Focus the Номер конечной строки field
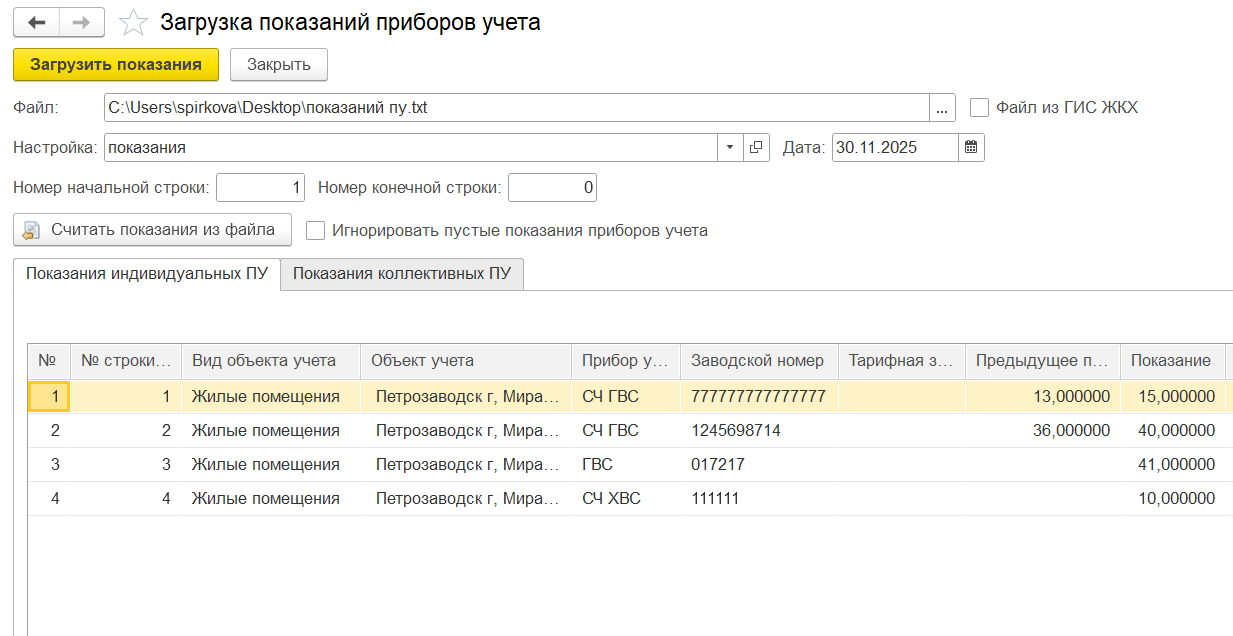Screen dimensions: 1233x636 point(552,187)
